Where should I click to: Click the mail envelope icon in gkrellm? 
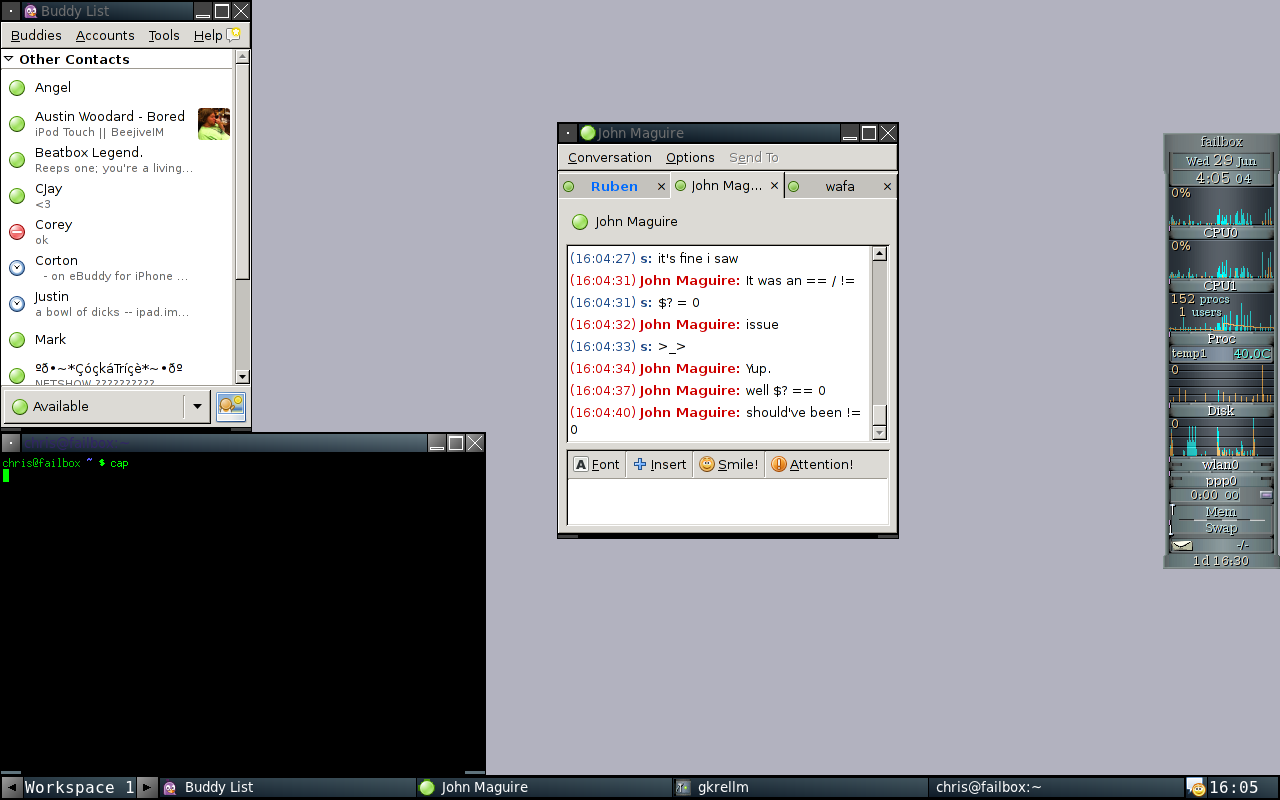[1182, 546]
